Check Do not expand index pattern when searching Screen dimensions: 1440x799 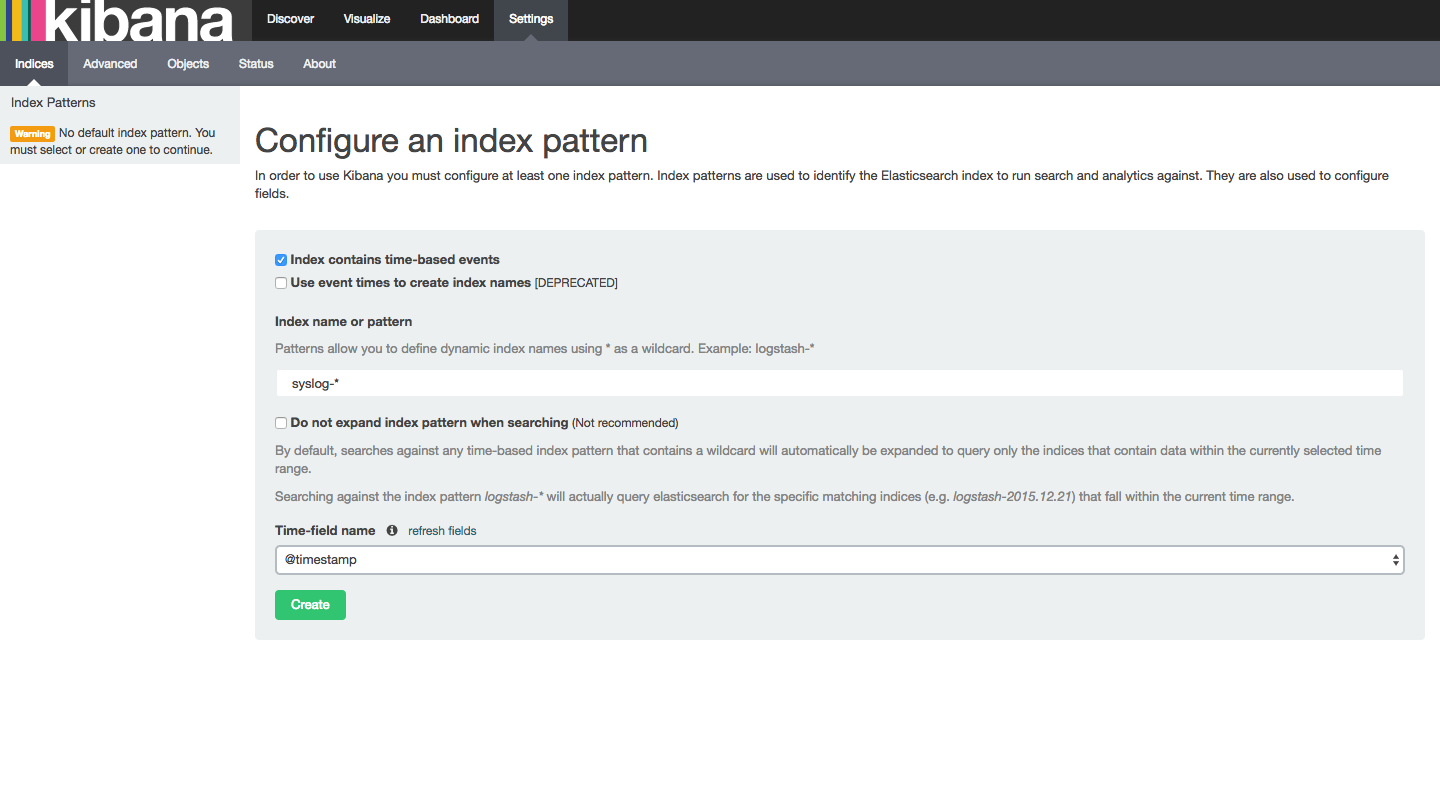pyautogui.click(x=281, y=423)
